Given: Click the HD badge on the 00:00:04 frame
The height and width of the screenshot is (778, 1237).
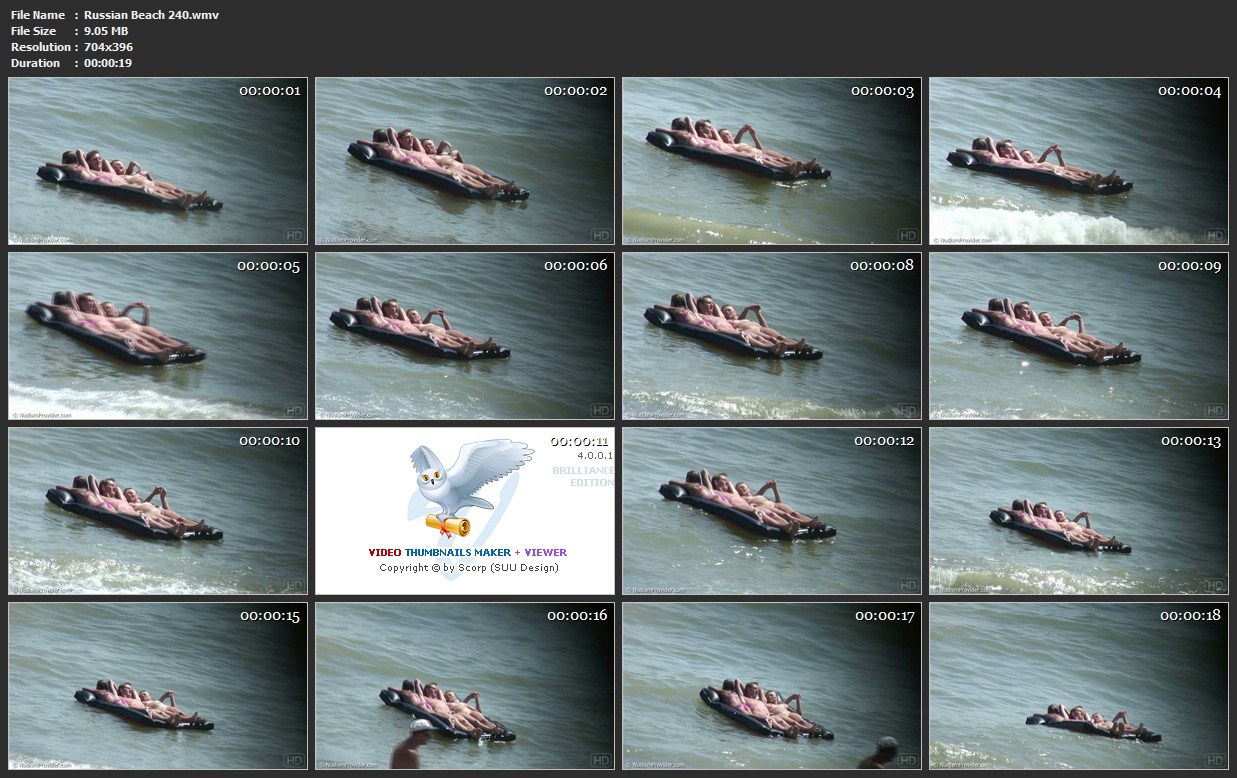Looking at the screenshot, I should click(x=1214, y=235).
